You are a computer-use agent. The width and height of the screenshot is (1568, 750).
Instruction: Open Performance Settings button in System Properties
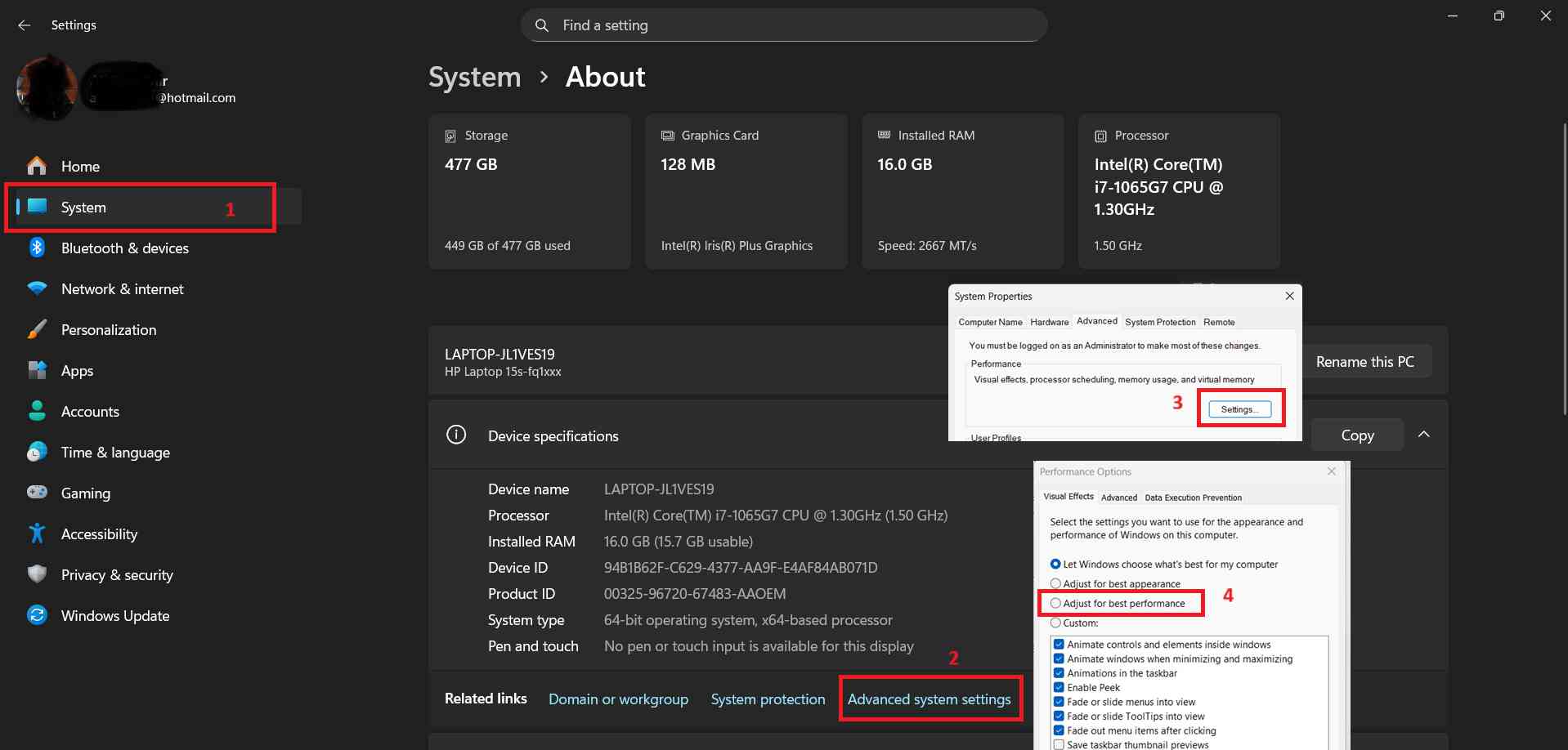click(x=1239, y=409)
